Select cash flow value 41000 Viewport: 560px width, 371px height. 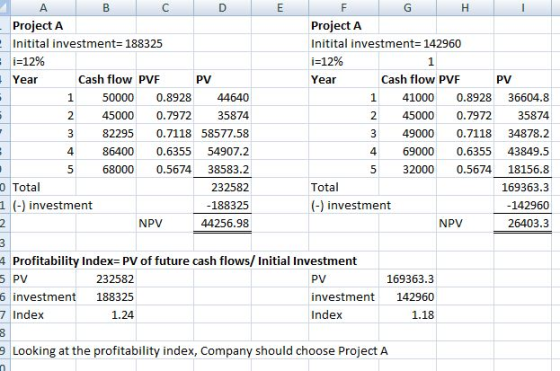pyautogui.click(x=418, y=97)
